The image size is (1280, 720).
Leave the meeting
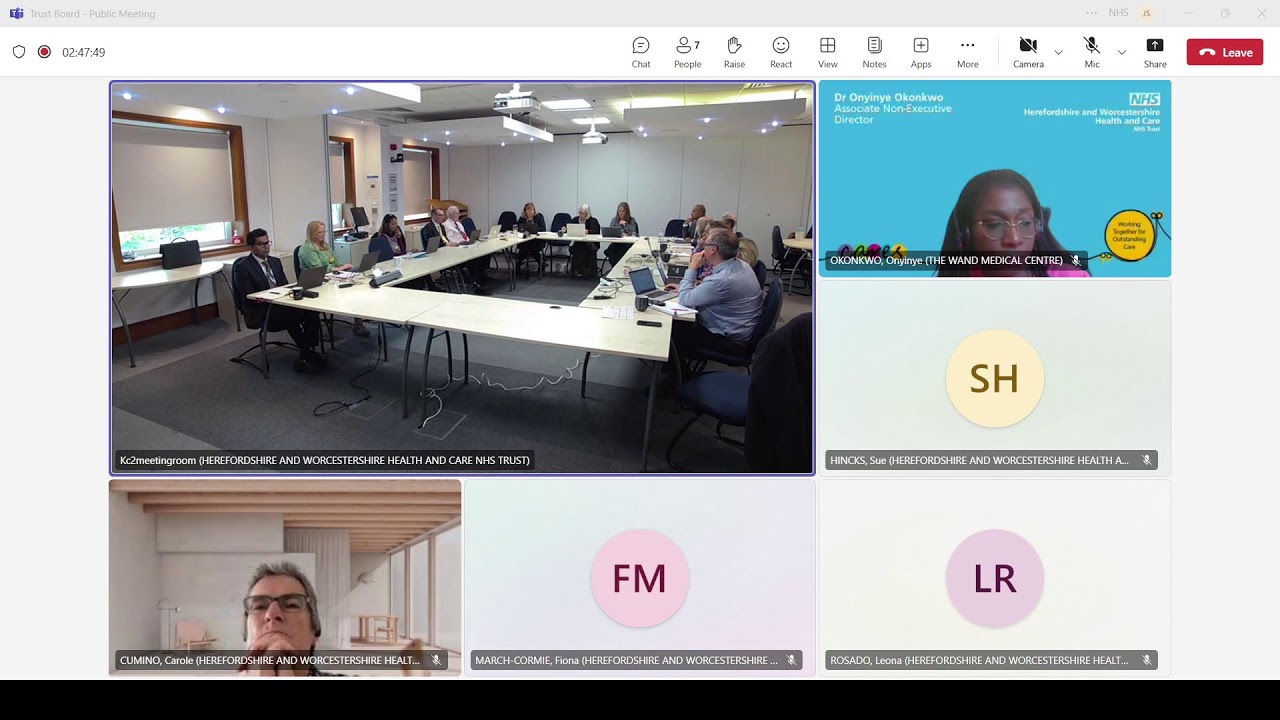1225,52
